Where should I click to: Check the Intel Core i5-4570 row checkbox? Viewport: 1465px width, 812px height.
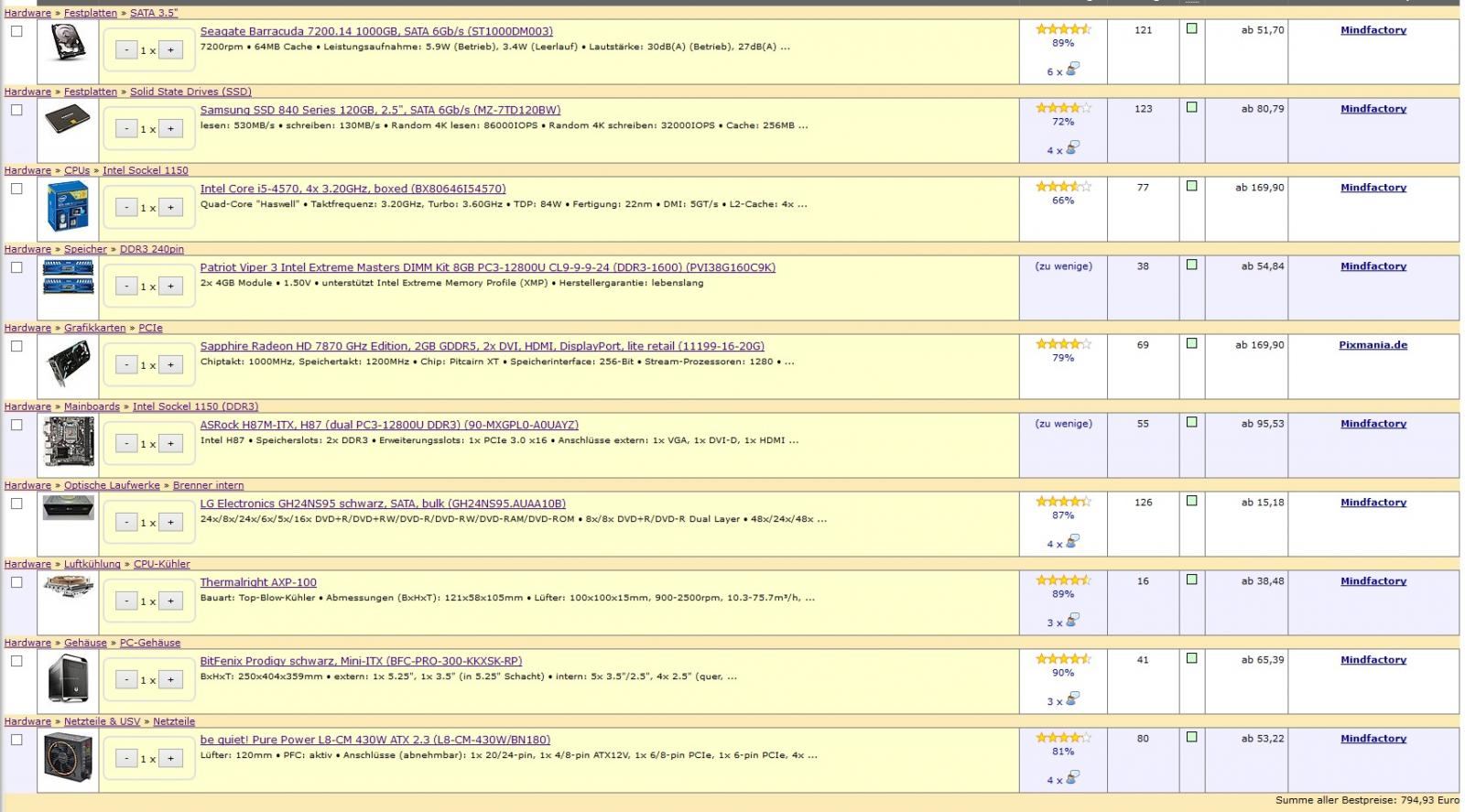point(16,189)
